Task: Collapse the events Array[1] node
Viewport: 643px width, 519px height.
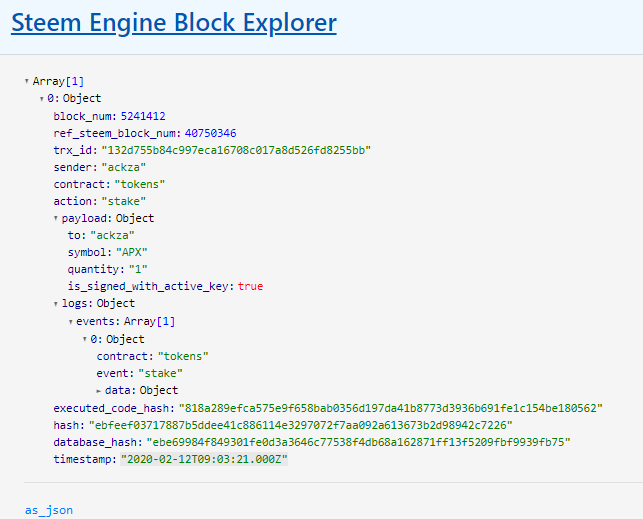Action: [71, 321]
